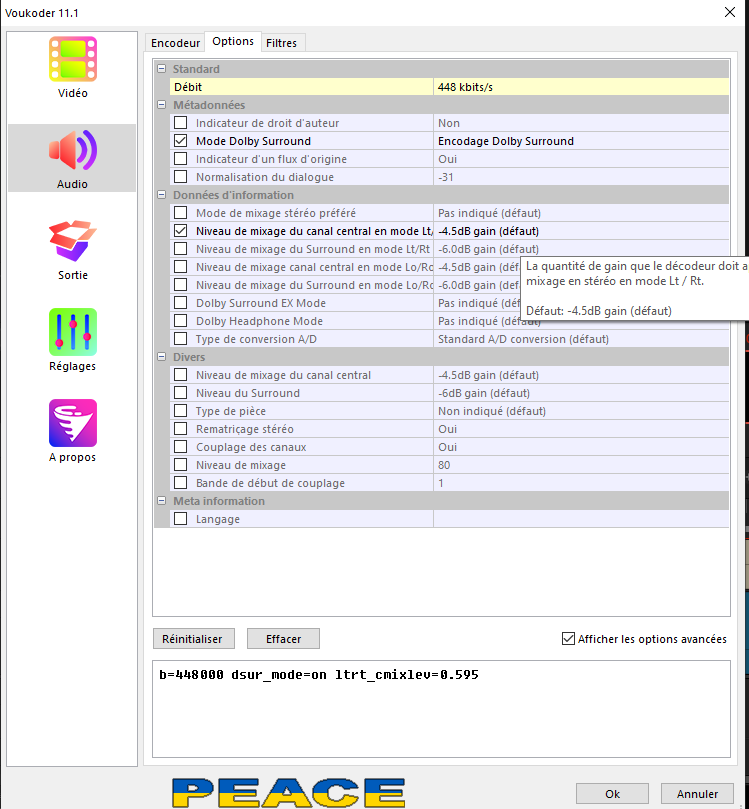Switch to the Filtres tab

(x=282, y=43)
